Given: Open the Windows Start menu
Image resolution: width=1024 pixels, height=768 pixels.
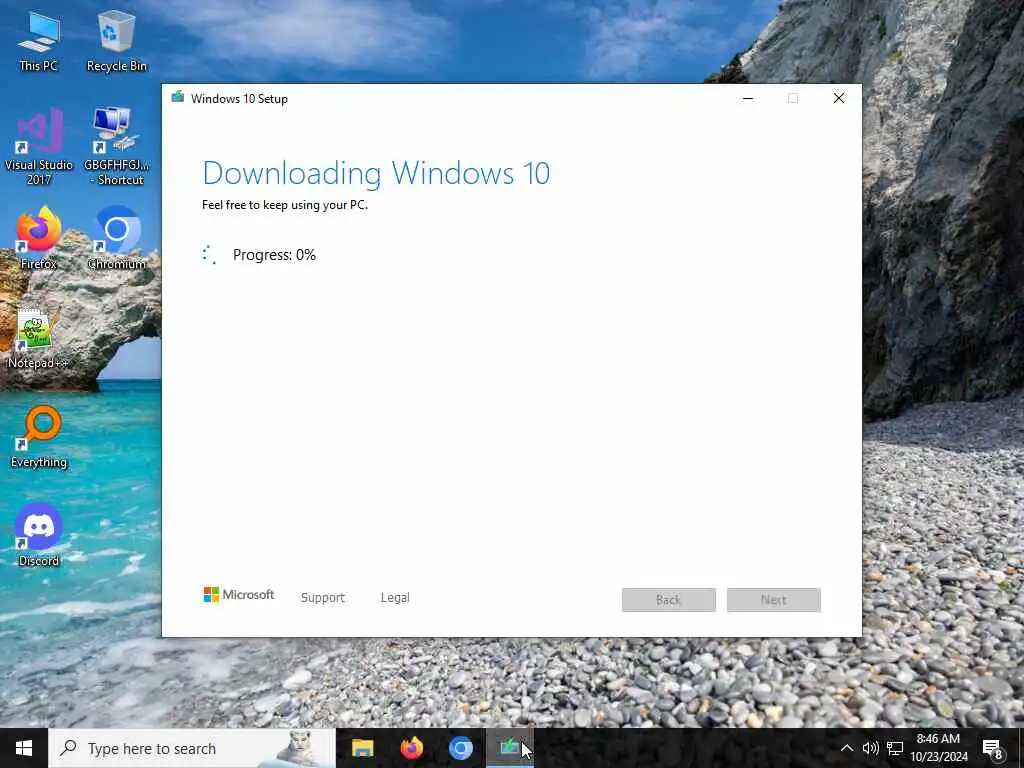Looking at the screenshot, I should [x=24, y=748].
